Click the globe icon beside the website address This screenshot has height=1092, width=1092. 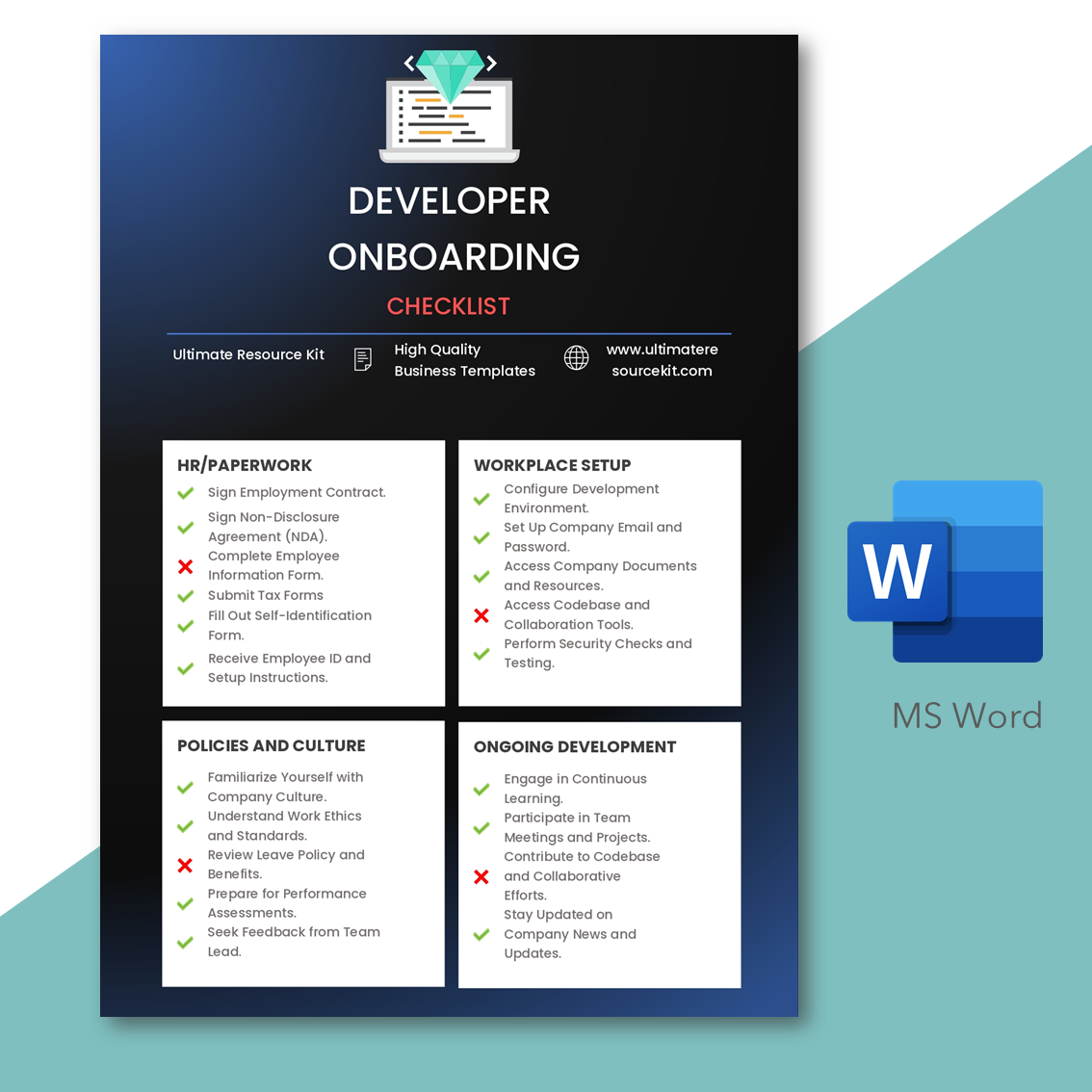tap(576, 358)
